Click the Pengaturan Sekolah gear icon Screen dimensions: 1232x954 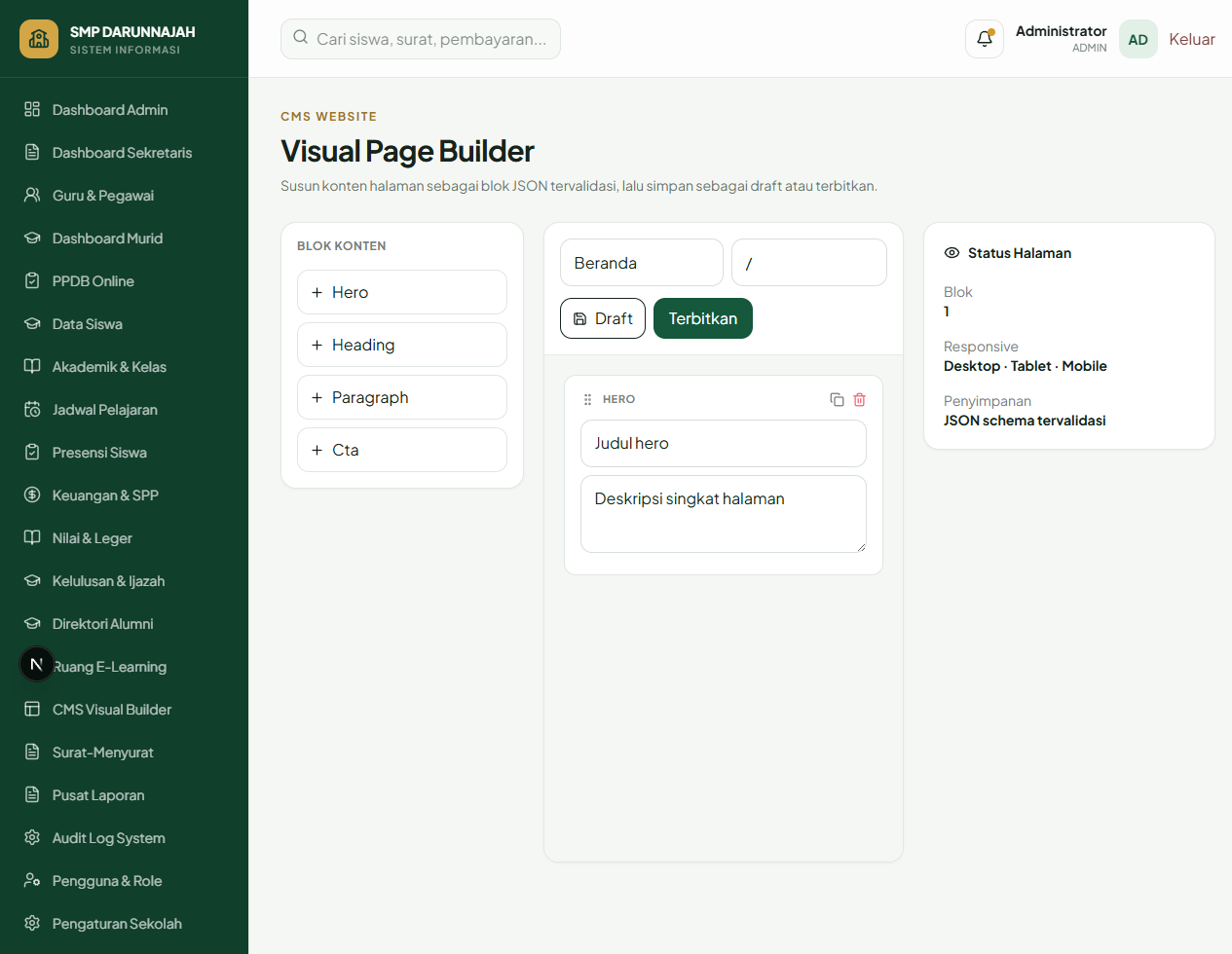(x=32, y=923)
